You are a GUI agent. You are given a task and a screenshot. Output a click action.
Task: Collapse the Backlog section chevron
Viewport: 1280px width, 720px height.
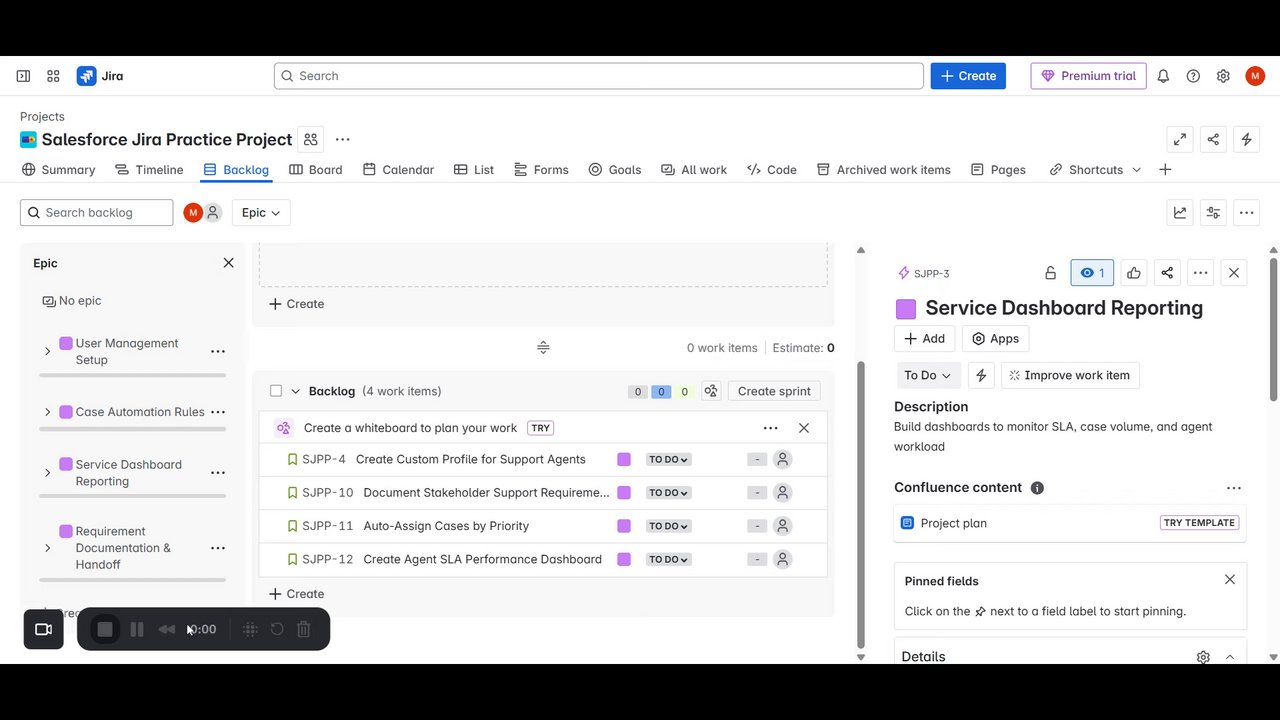point(295,391)
